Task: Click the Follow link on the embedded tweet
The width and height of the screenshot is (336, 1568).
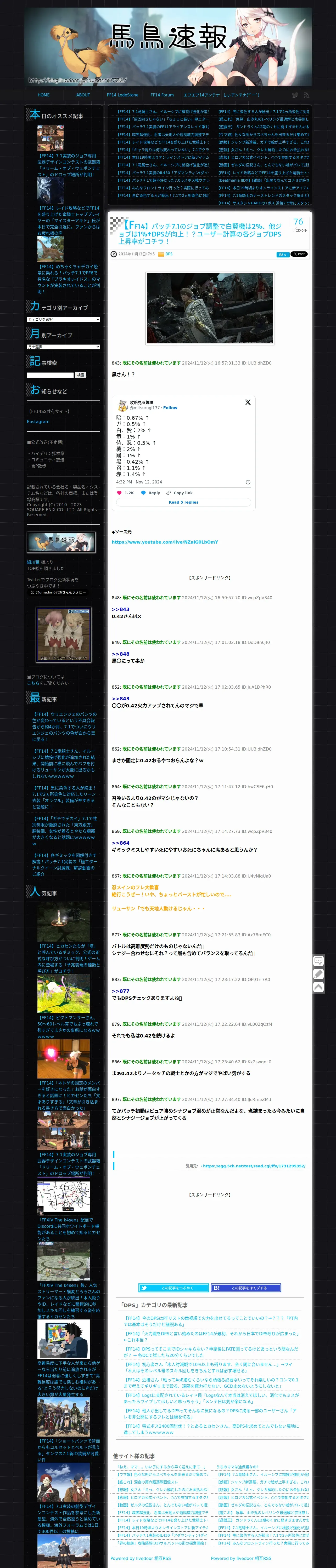Action: pyautogui.click(x=170, y=408)
